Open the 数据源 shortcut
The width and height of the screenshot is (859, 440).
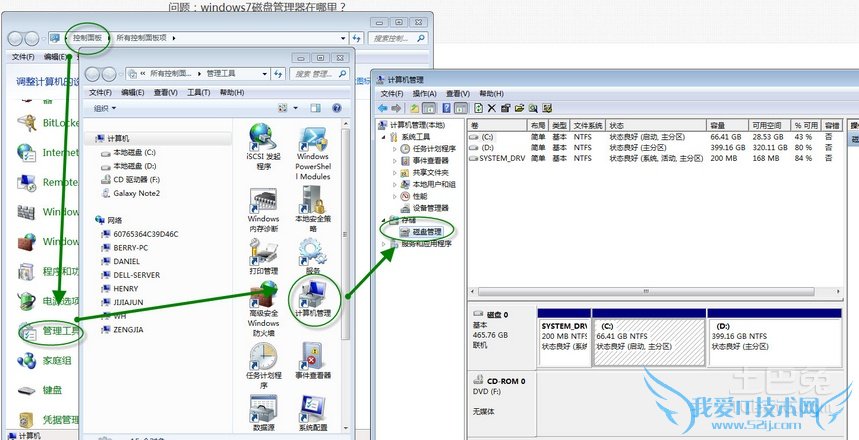click(x=263, y=413)
